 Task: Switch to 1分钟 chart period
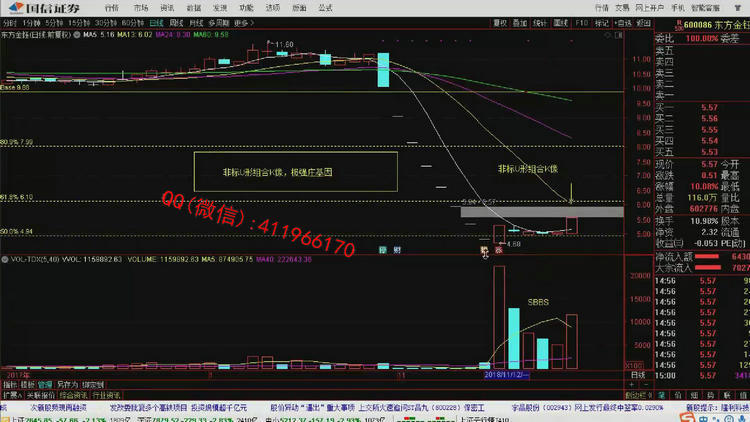tap(32, 23)
